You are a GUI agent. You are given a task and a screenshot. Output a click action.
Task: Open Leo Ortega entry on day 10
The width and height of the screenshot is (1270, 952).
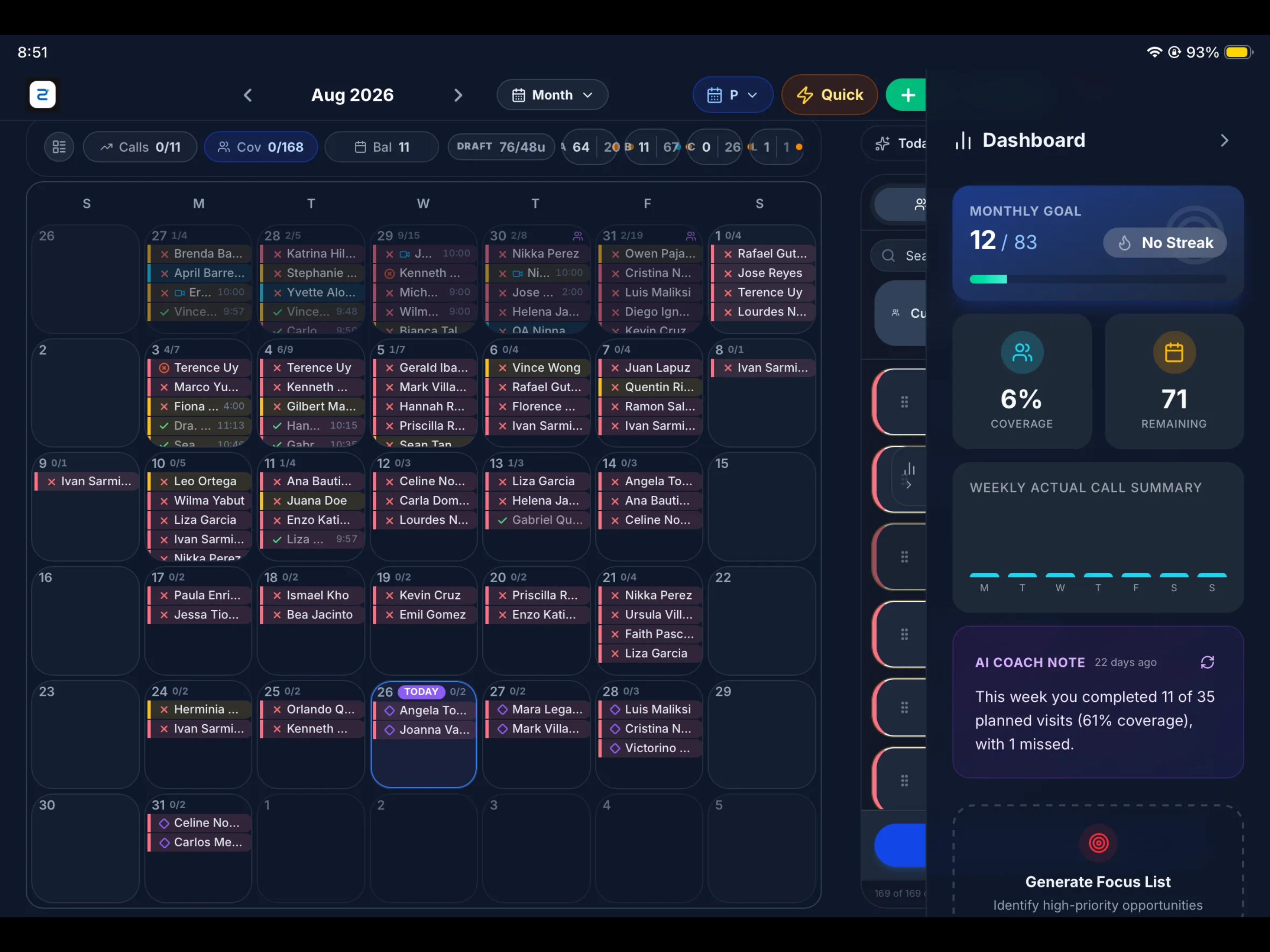click(x=199, y=482)
